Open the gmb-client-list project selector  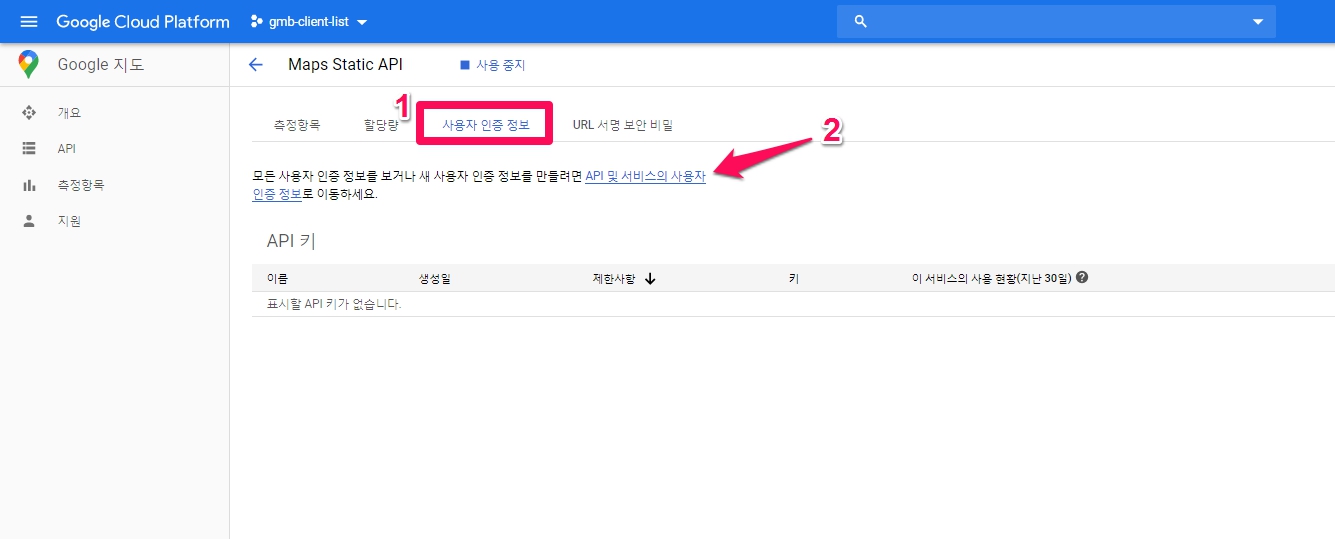pos(308,22)
